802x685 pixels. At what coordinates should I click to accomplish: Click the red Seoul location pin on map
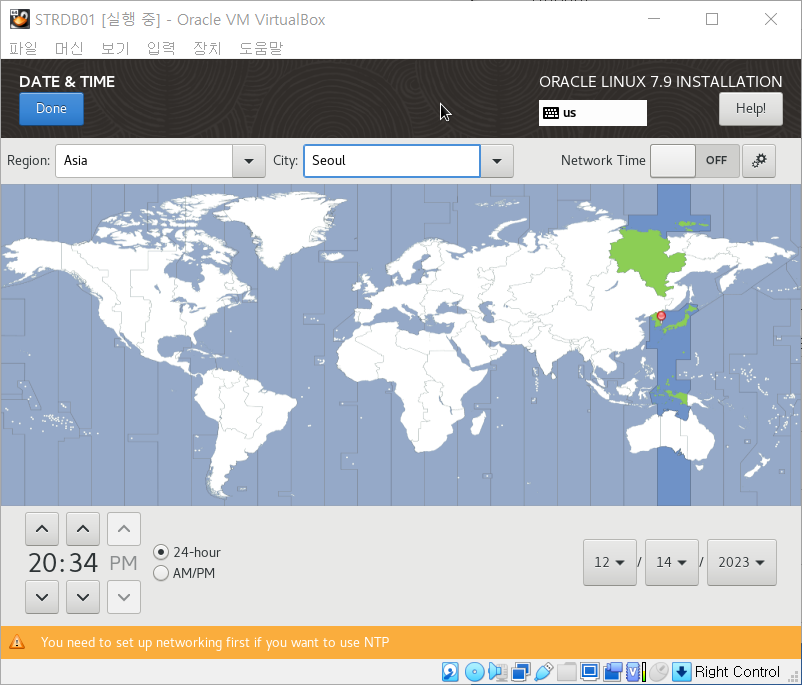[661, 317]
